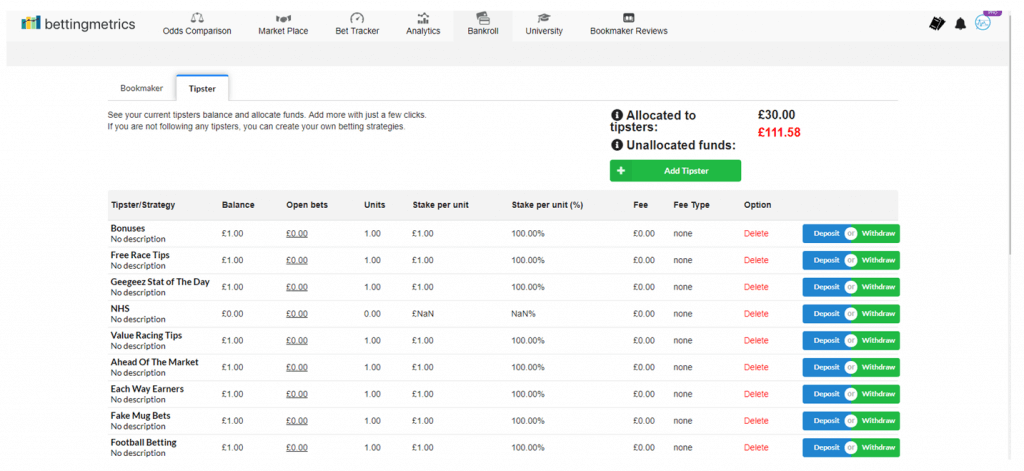Click the notification bell icon
Screen dimensions: 1024x471
point(960,24)
